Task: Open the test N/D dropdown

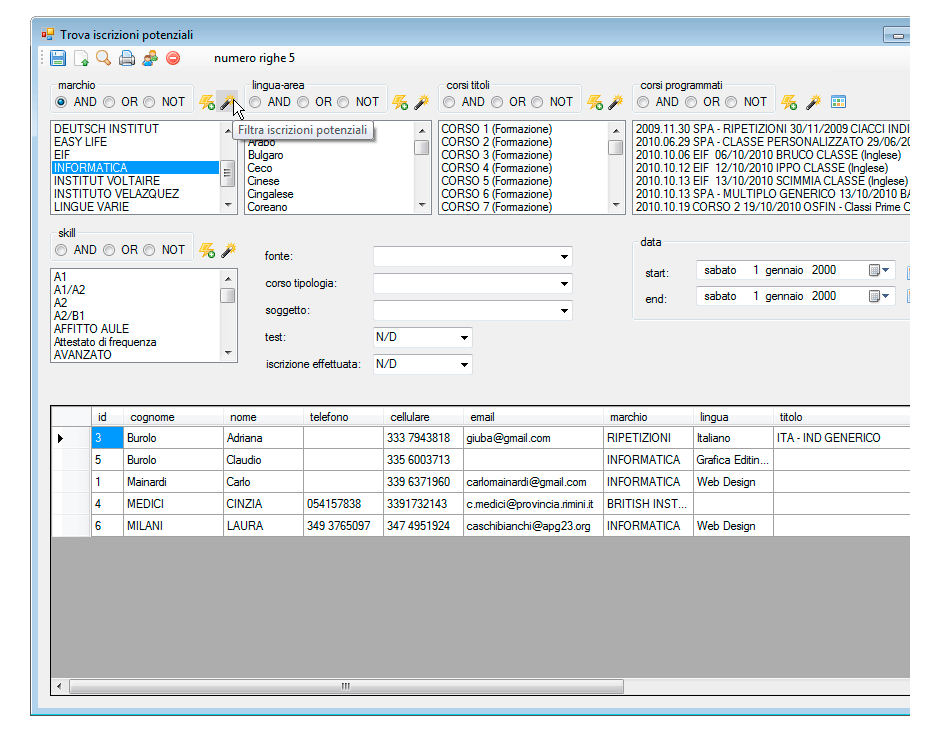Action: (x=464, y=338)
